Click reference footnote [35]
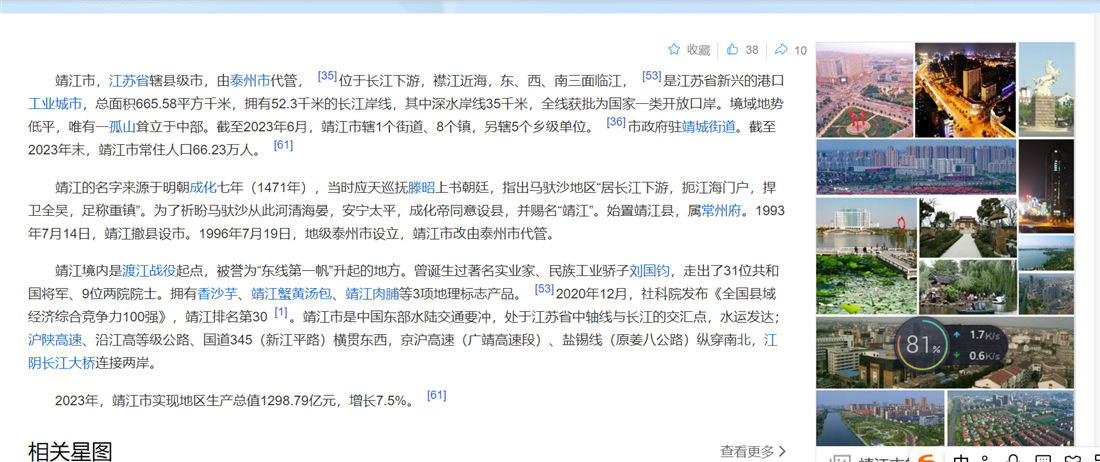This screenshot has height=462, width=1100. [327, 76]
